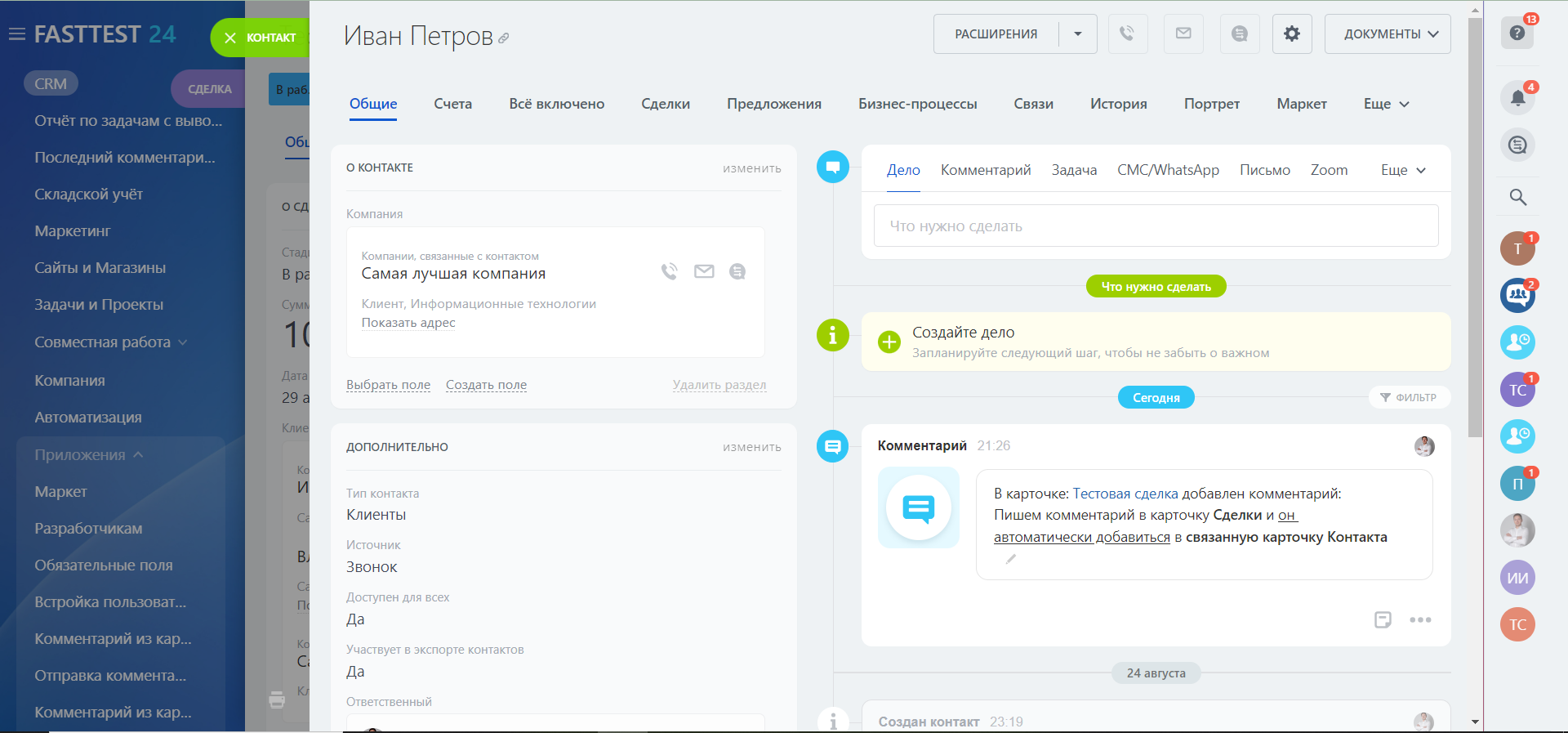The height and width of the screenshot is (733, 1568).
Task: Click изменить in the О КОНТАКТЕ section
Action: pos(752,168)
